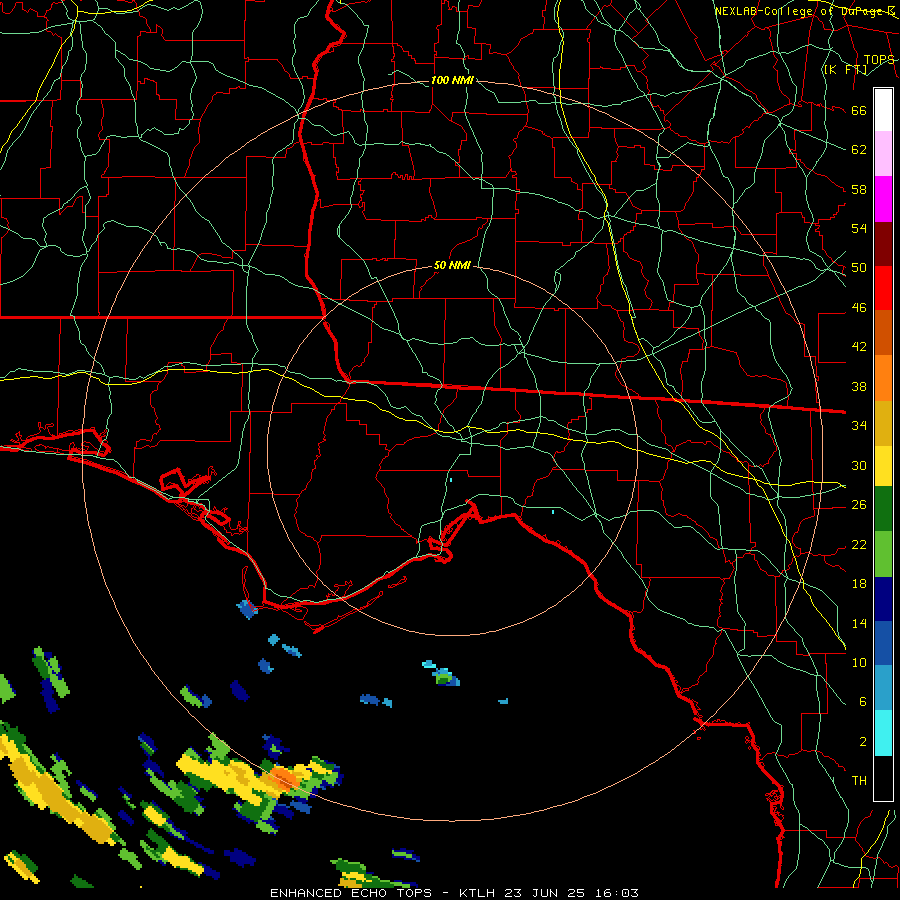The height and width of the screenshot is (900, 900).
Task: Click the "62" legend tick value
Action: pyautogui.click(x=859, y=149)
